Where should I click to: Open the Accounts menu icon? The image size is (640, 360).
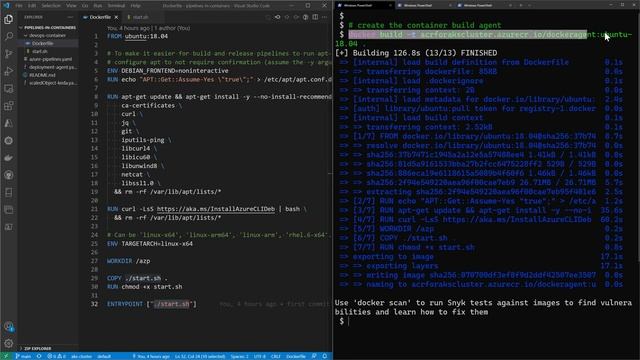click(9, 326)
